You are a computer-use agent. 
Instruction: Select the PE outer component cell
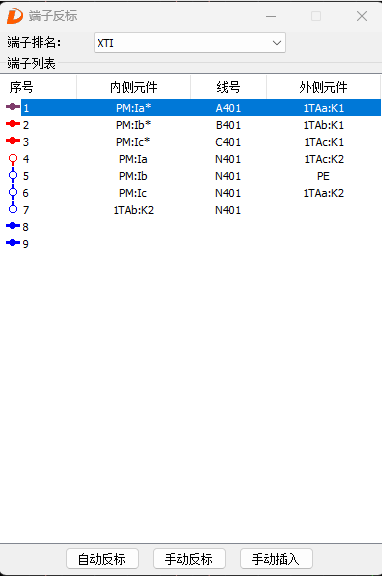pyautogui.click(x=323, y=176)
